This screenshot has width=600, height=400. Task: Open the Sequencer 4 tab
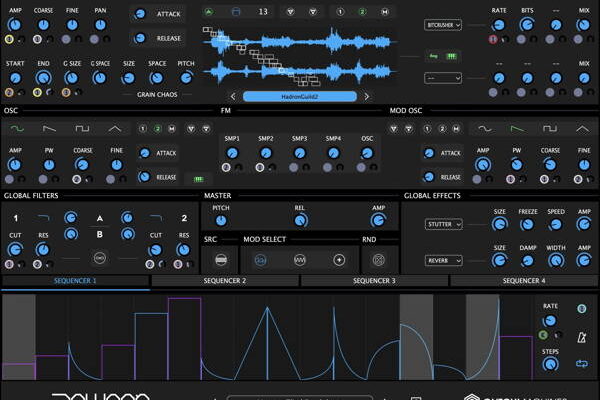pos(524,282)
